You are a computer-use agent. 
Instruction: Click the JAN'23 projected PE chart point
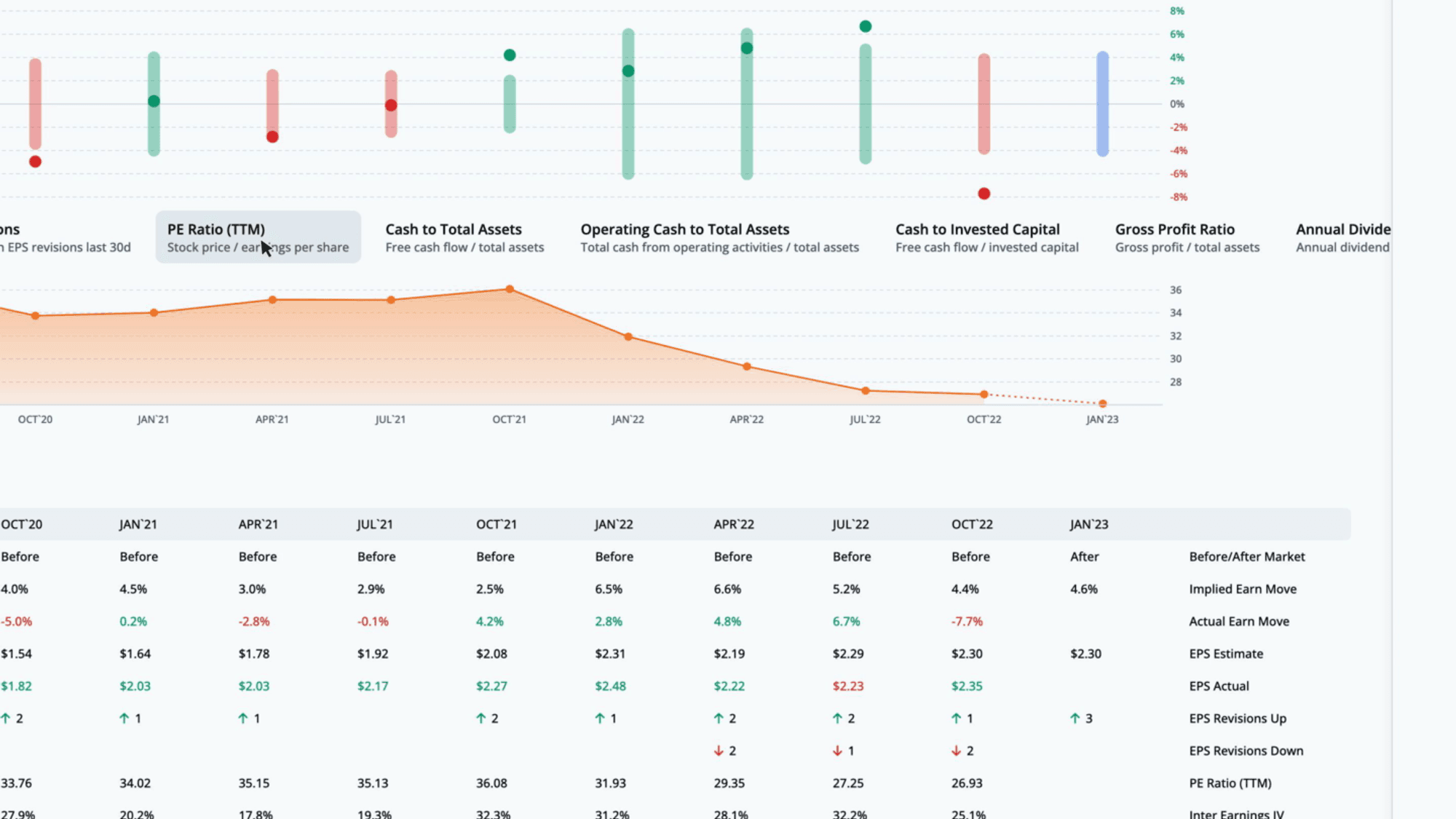tap(1102, 403)
